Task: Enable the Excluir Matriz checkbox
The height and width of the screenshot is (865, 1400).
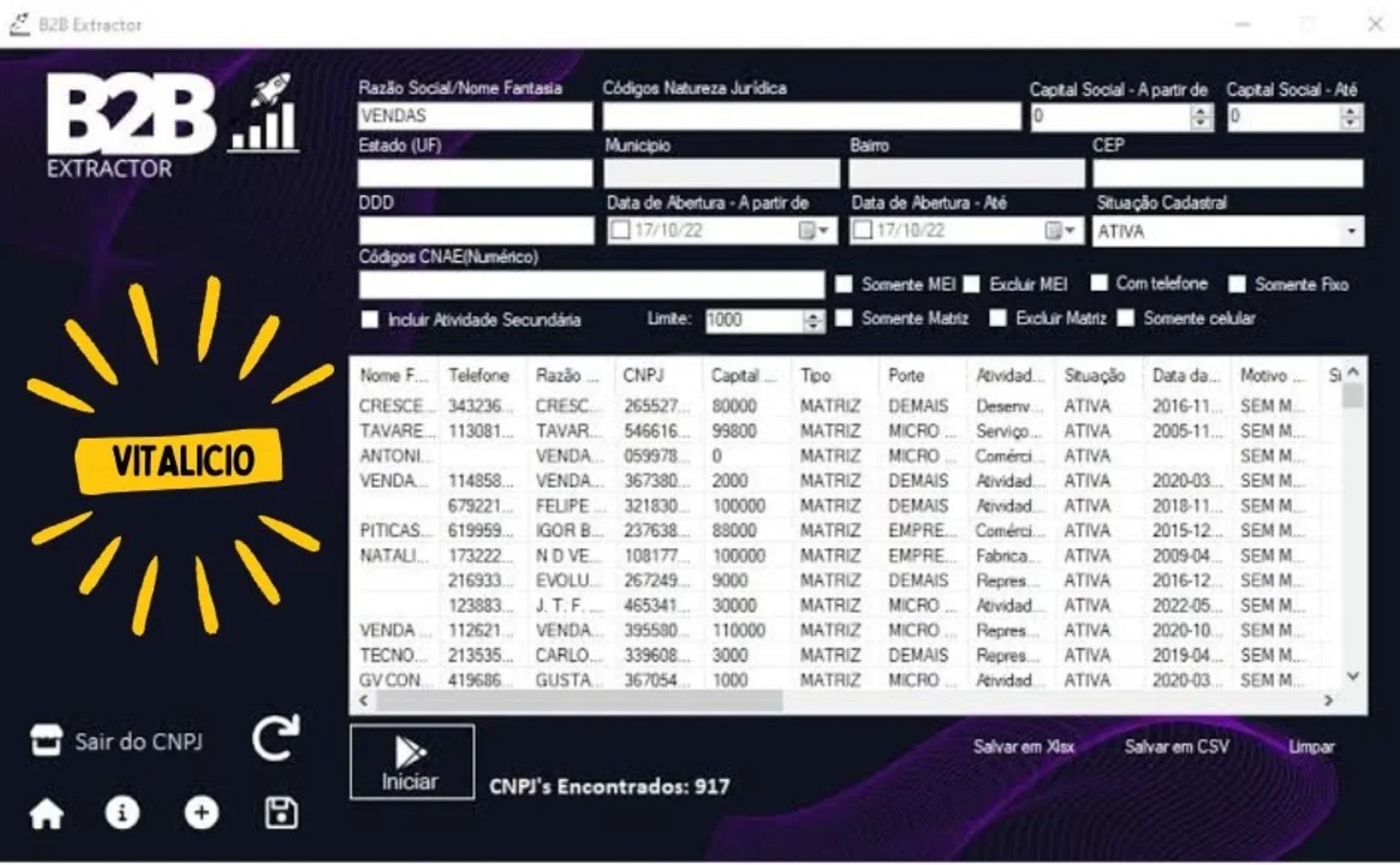Action: click(998, 319)
